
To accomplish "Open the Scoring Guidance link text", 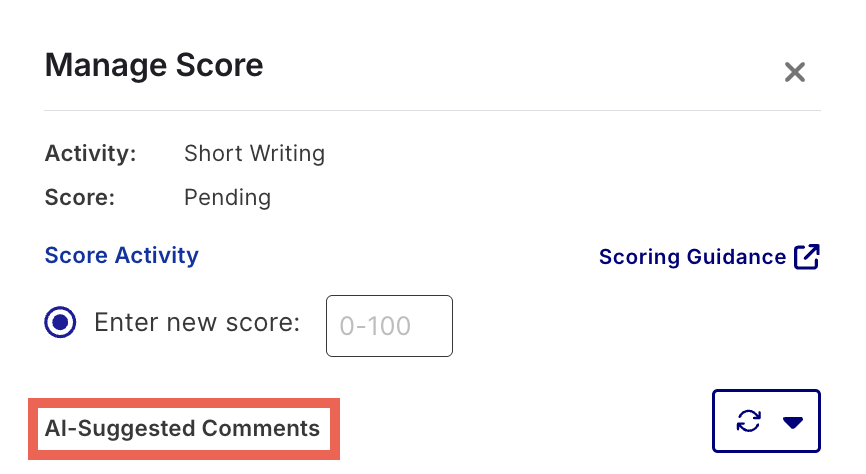I will (x=692, y=257).
